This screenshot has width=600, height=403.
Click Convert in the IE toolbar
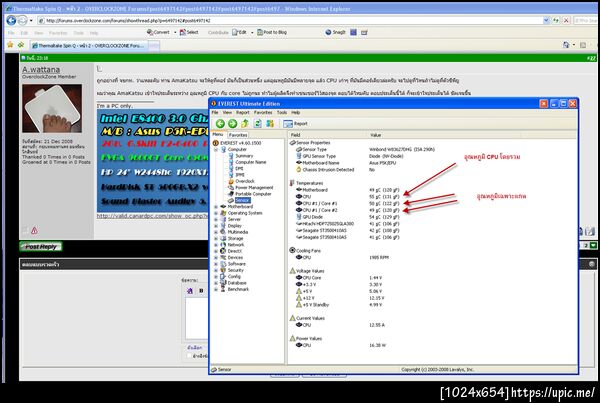point(158,33)
